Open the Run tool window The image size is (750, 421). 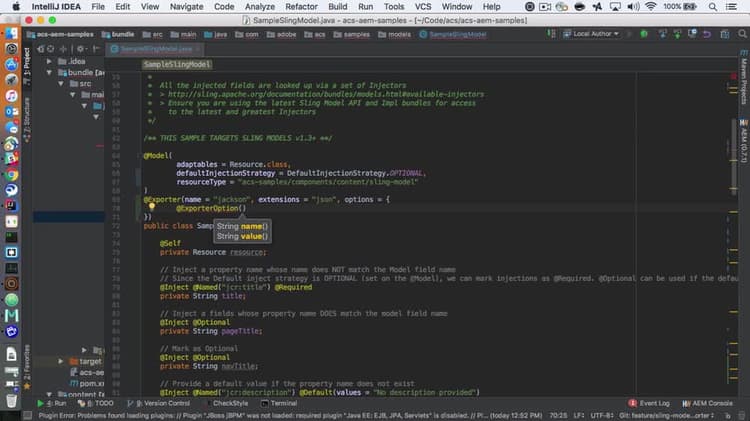pyautogui.click(x=52, y=403)
